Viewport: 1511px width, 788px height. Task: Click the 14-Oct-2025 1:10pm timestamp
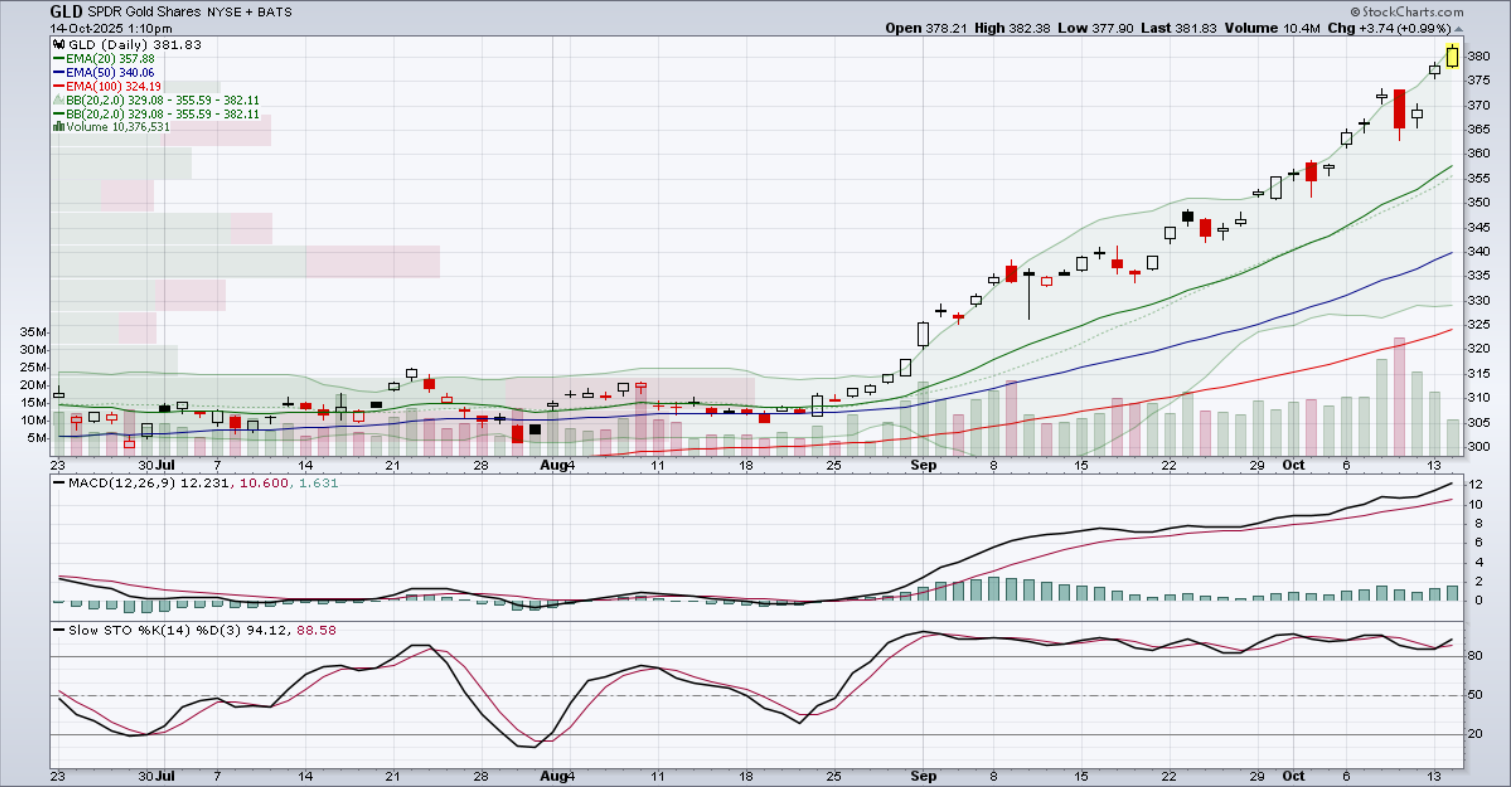pos(111,28)
